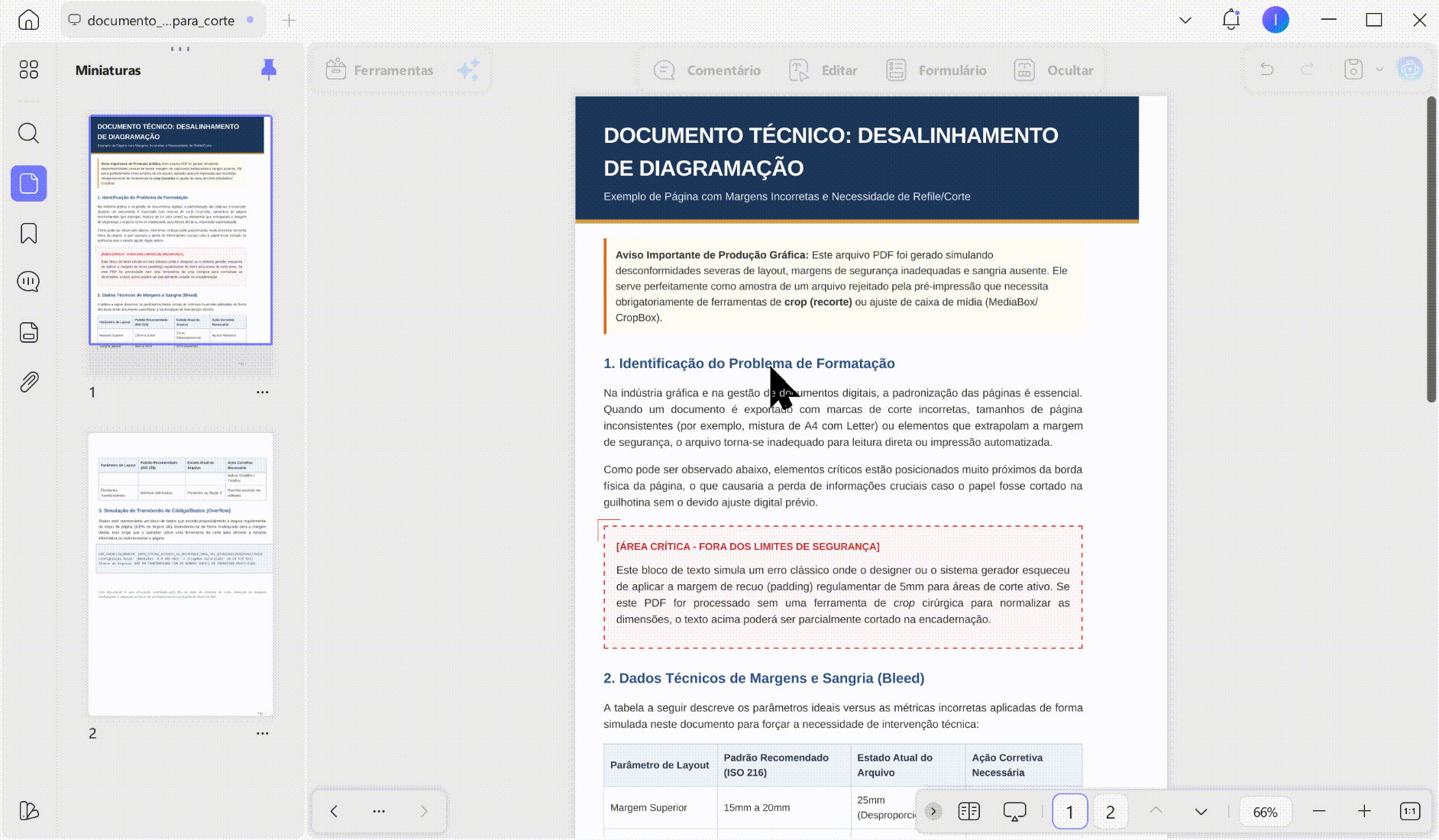Pin the Miniaturas panel

(x=269, y=69)
